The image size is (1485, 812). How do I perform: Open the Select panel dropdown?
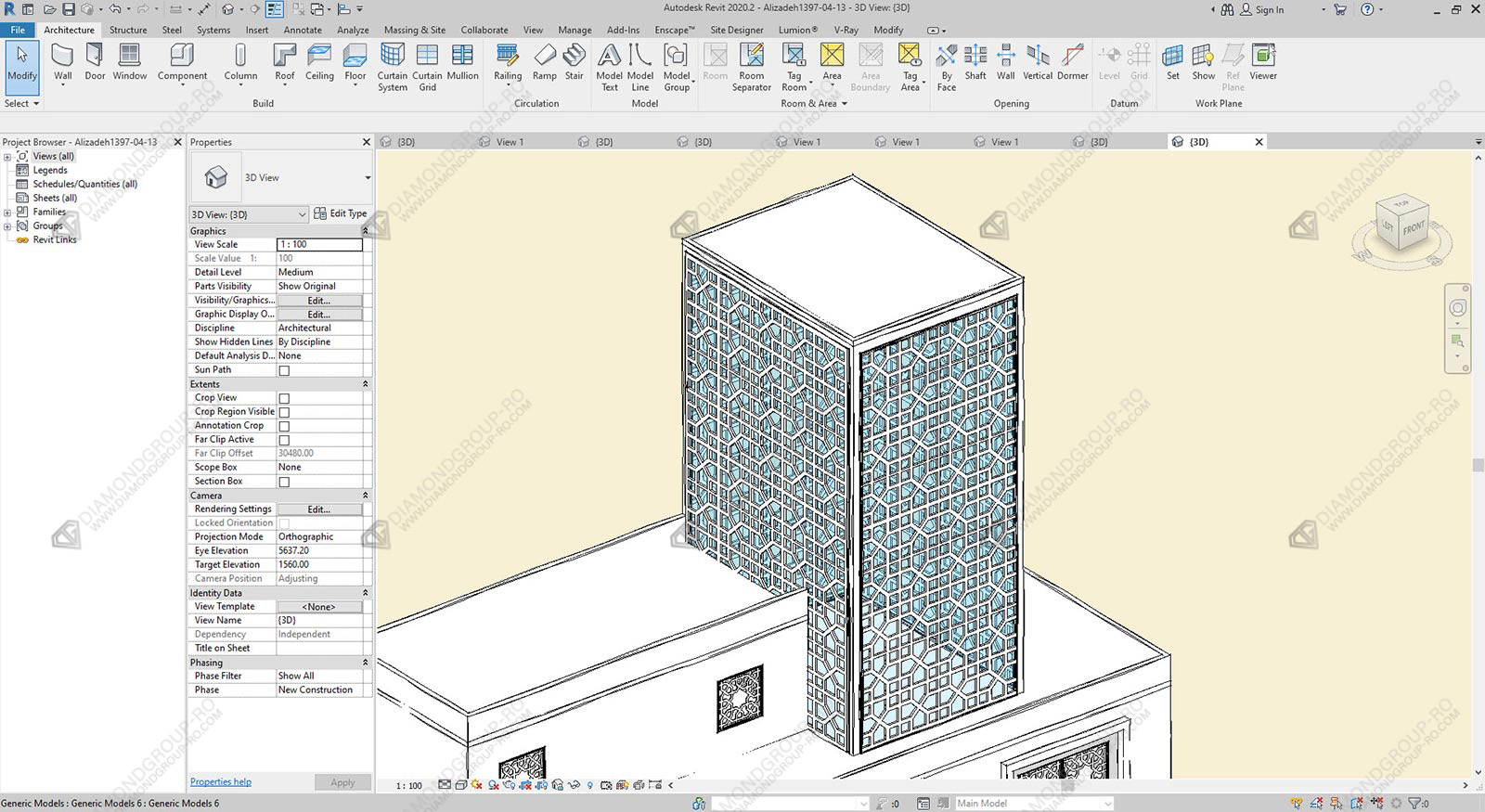(22, 103)
